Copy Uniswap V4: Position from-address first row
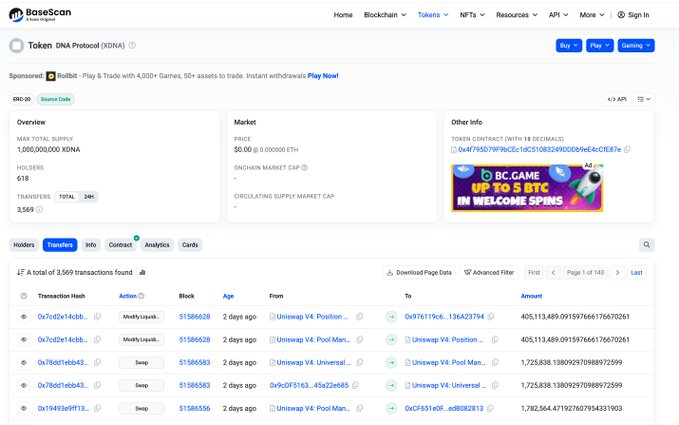This screenshot has width=679, height=425. click(359, 317)
